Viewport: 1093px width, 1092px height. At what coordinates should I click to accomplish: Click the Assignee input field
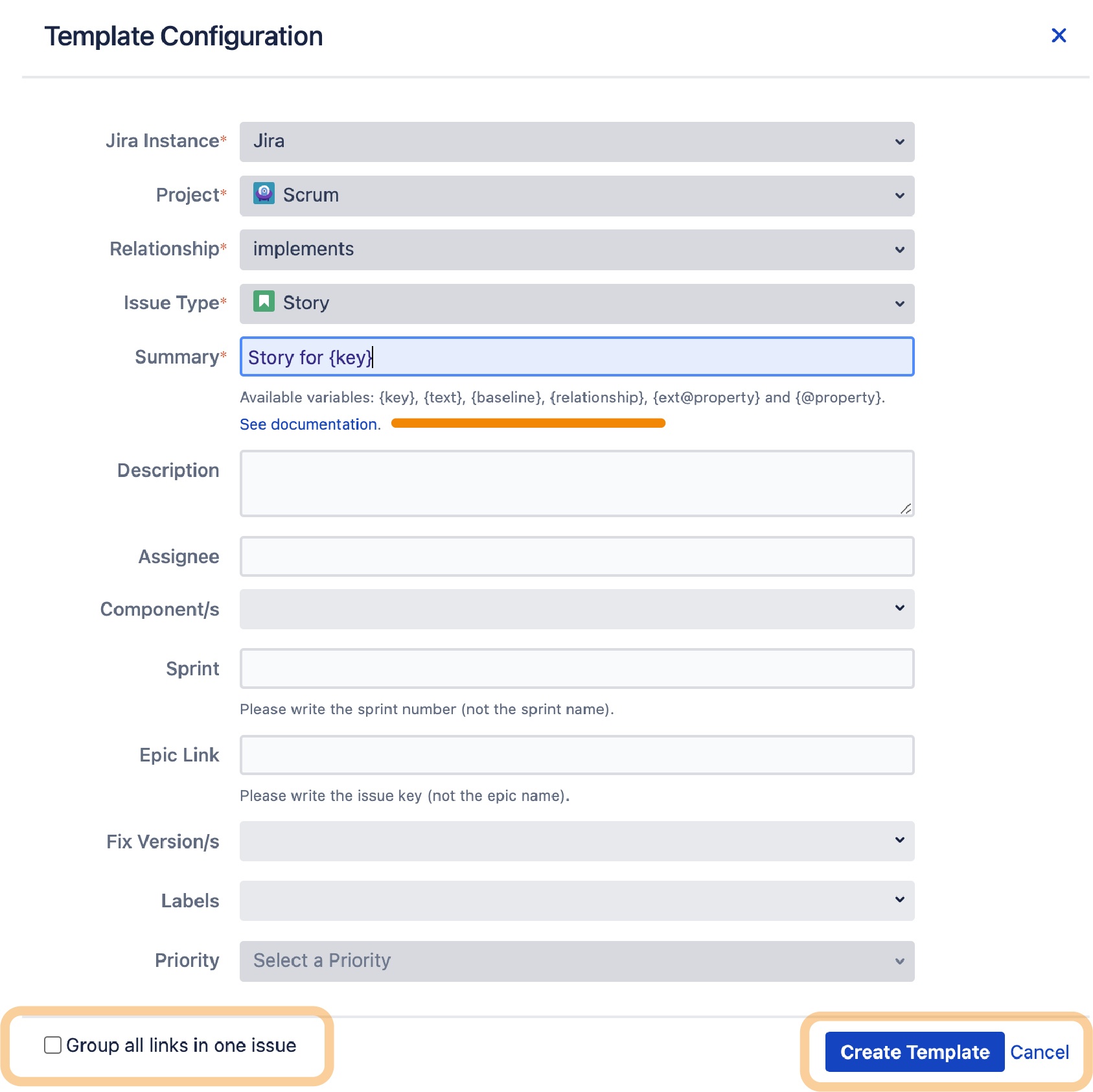tap(577, 556)
